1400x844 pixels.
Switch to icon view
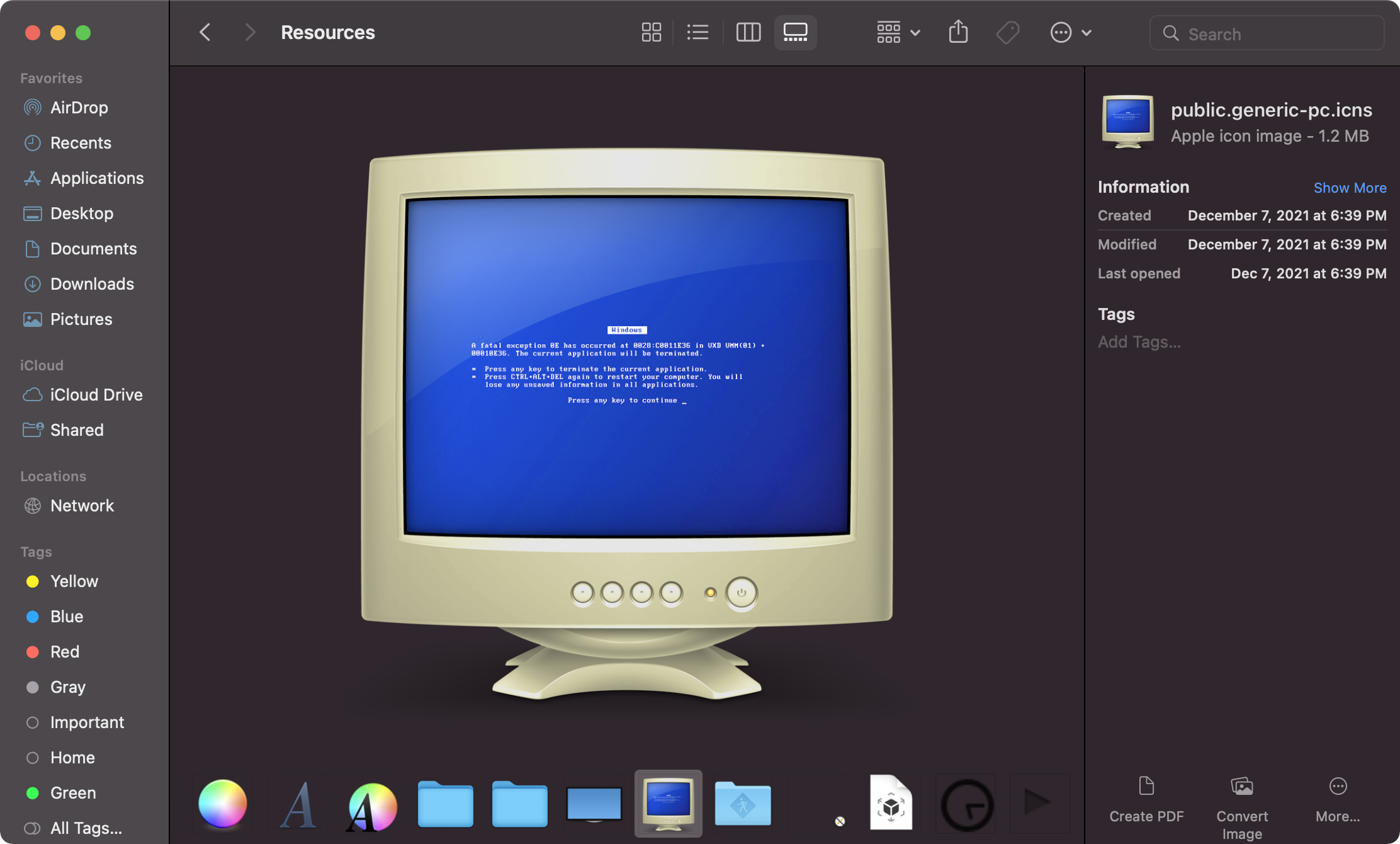point(651,32)
